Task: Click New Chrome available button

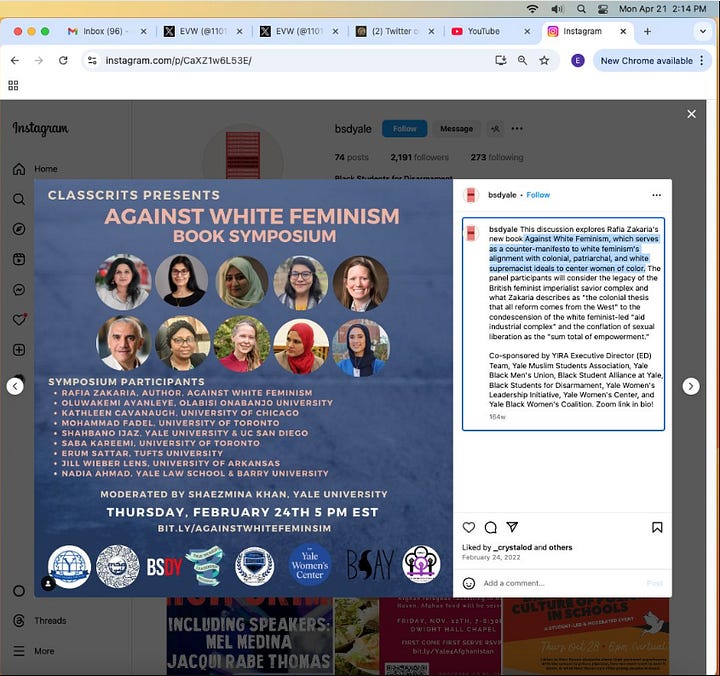Action: coord(647,61)
